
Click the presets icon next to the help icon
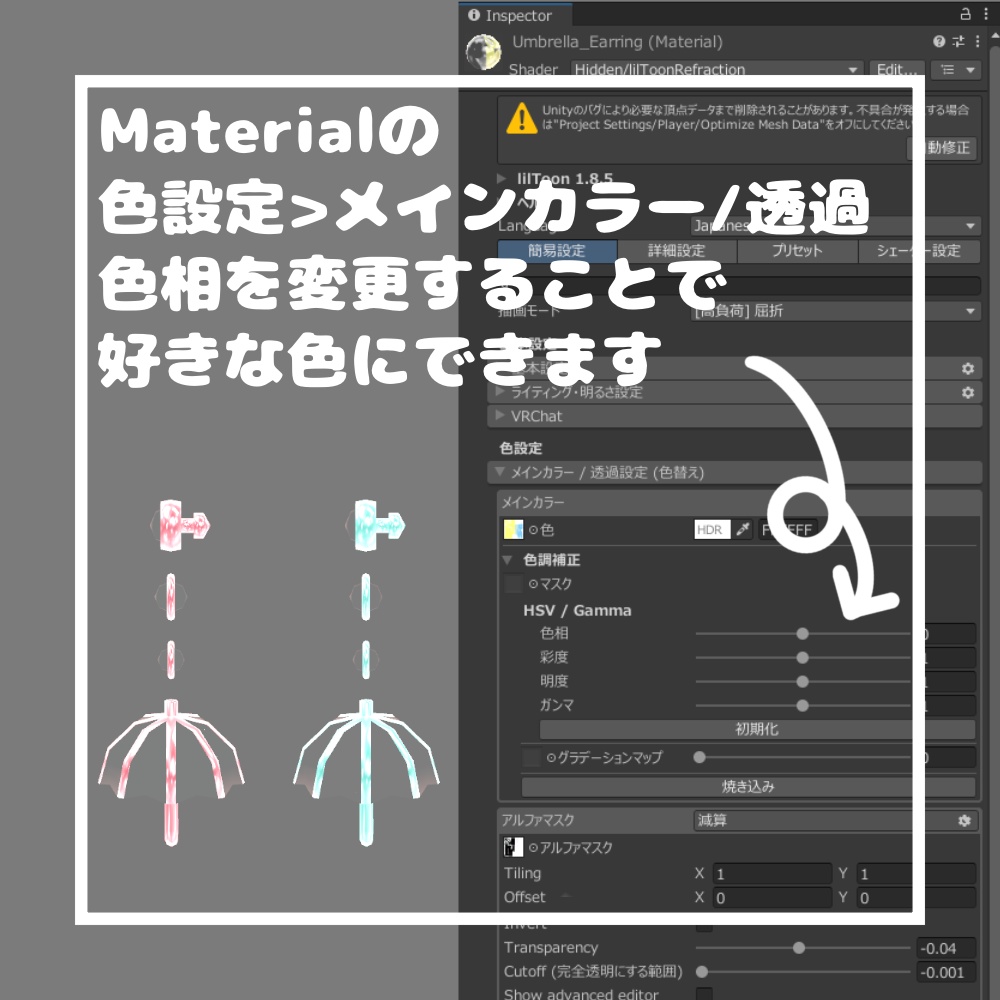(957, 42)
